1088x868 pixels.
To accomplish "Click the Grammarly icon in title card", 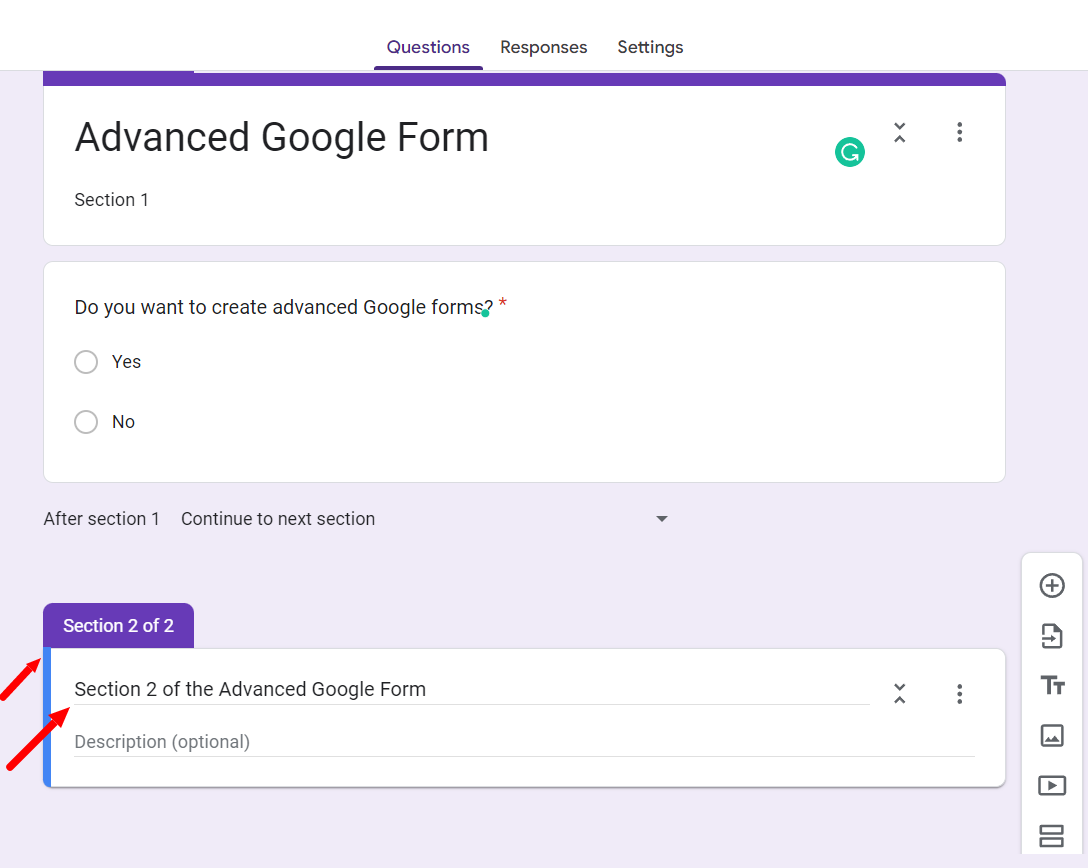I will [x=849, y=153].
